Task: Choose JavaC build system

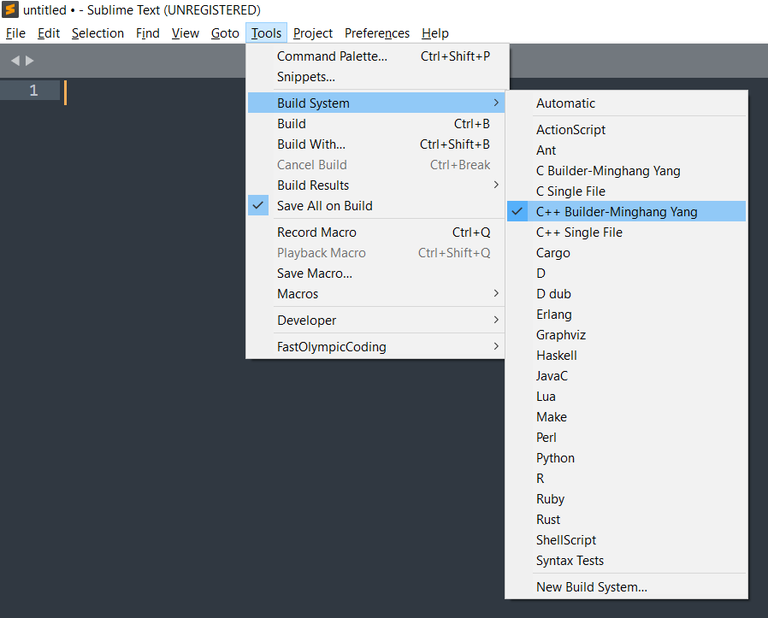Action: (626, 376)
